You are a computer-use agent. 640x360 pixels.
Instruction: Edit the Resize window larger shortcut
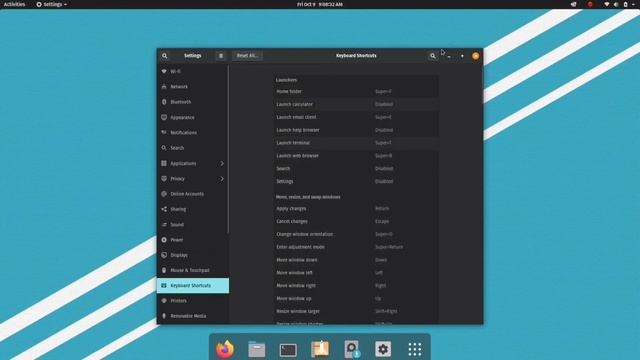click(x=356, y=311)
